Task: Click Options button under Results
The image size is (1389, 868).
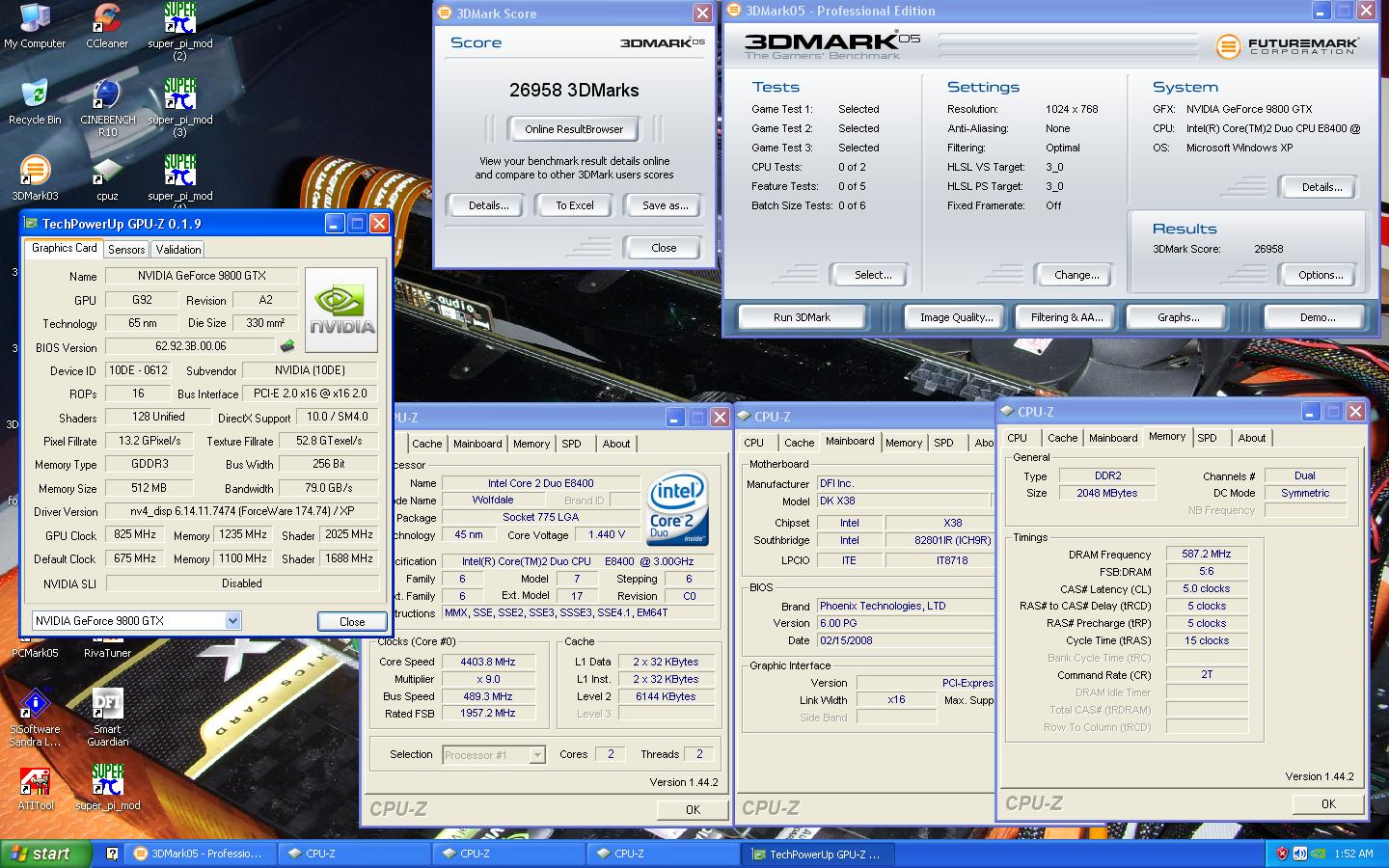Action: tap(1321, 275)
